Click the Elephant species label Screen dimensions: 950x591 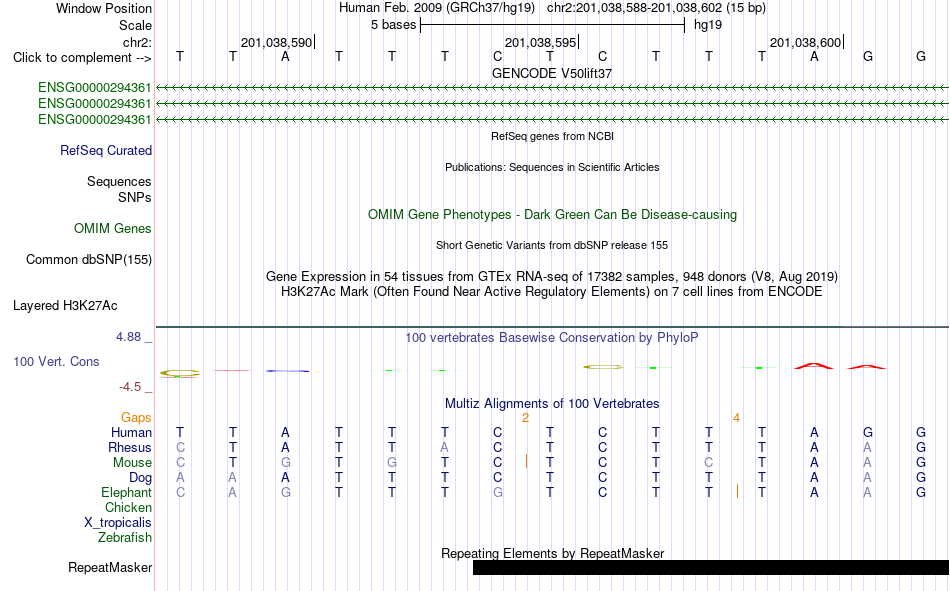[x=127, y=492]
